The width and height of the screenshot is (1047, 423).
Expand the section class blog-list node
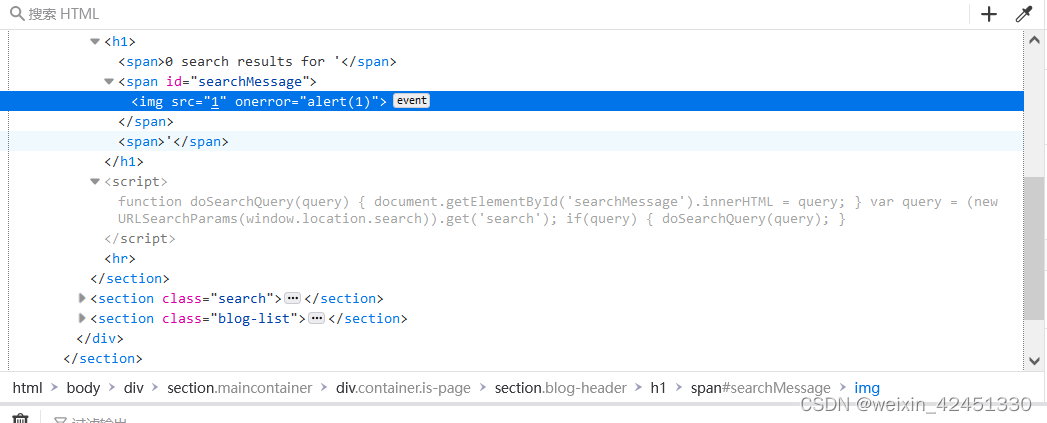[x=83, y=318]
